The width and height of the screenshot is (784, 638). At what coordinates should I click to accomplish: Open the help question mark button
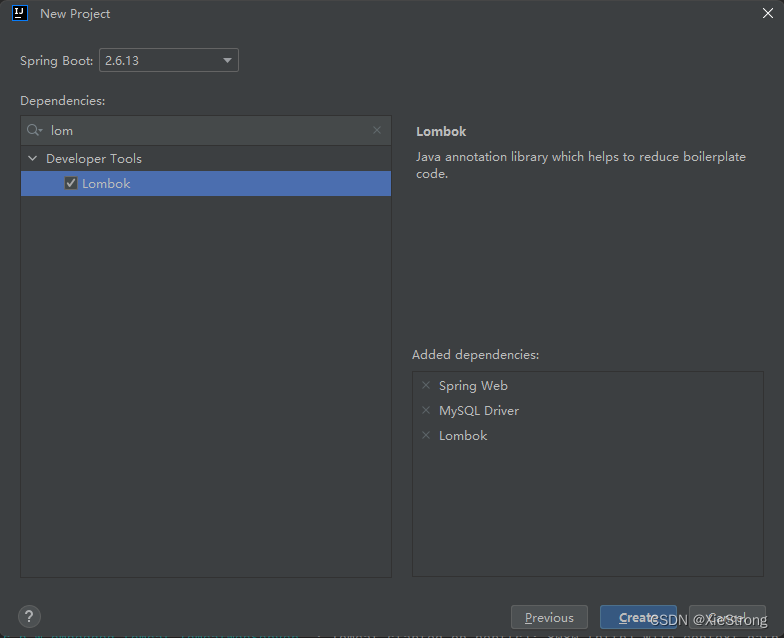pos(30,616)
